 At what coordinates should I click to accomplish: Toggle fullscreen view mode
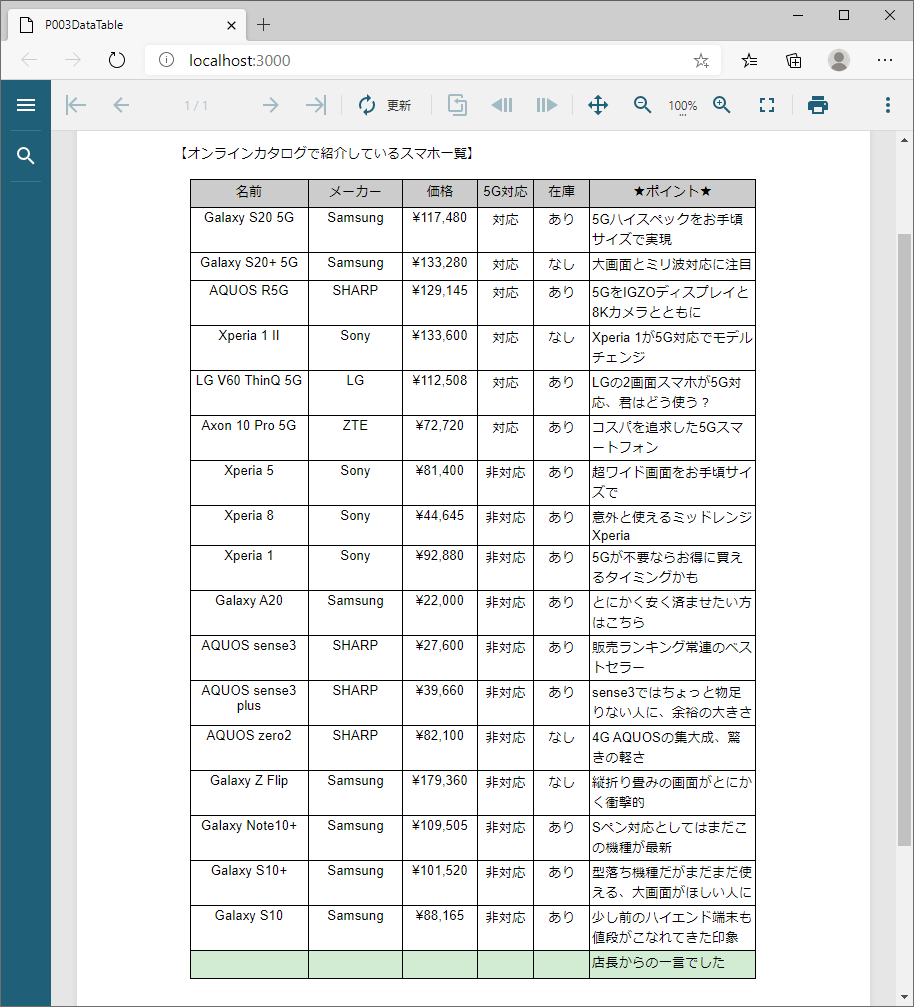[x=767, y=105]
